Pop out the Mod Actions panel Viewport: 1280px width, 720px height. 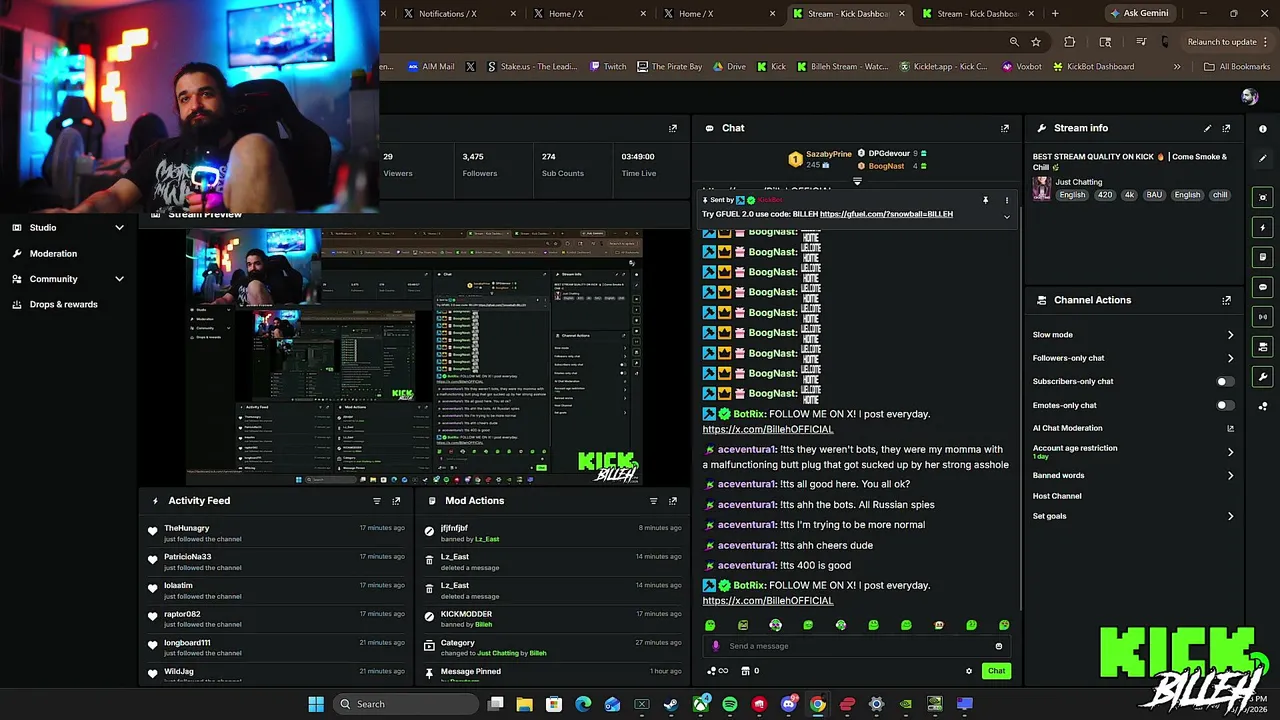[673, 501]
